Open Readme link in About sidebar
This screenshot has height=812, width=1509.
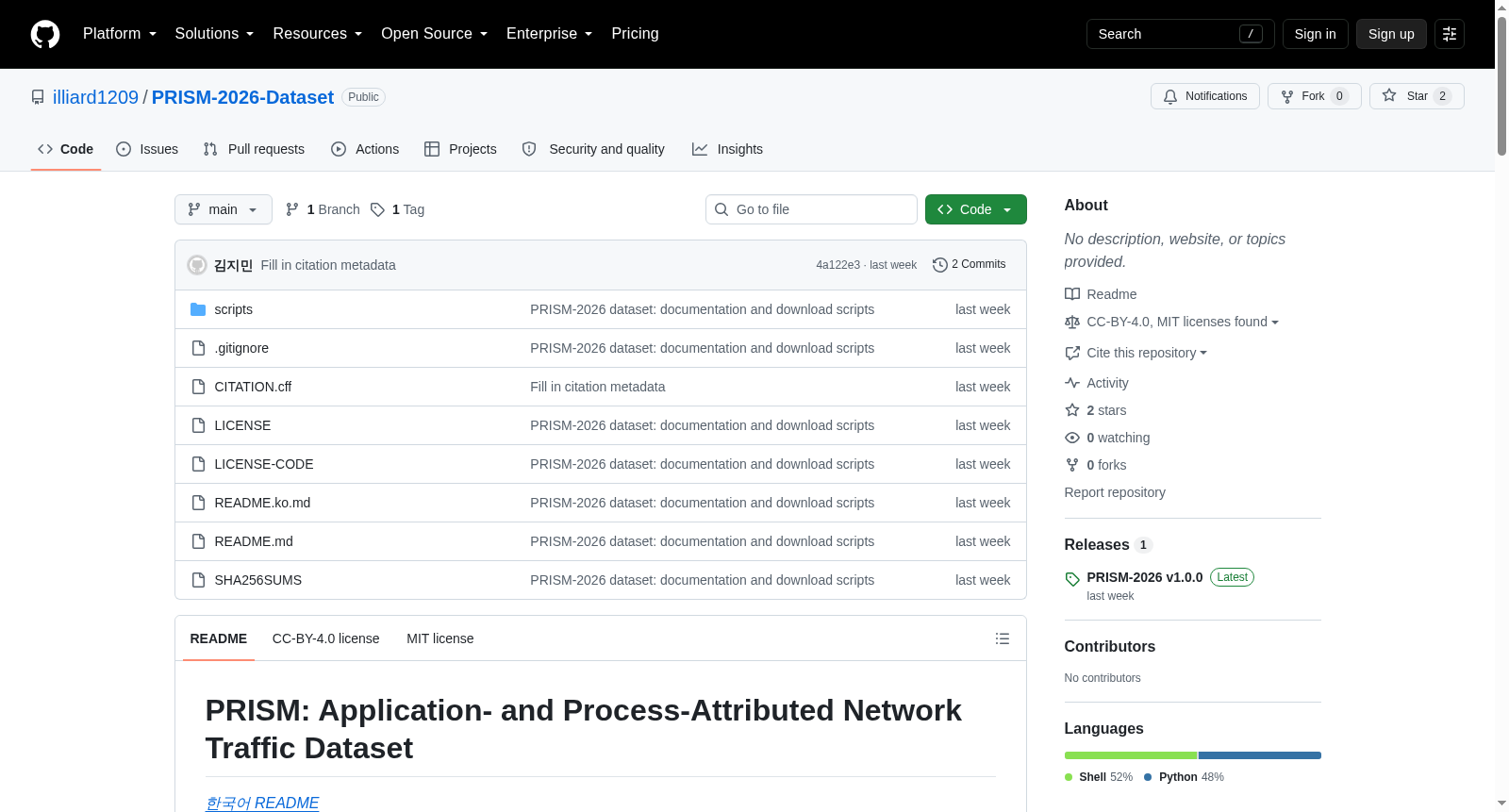[1101, 294]
